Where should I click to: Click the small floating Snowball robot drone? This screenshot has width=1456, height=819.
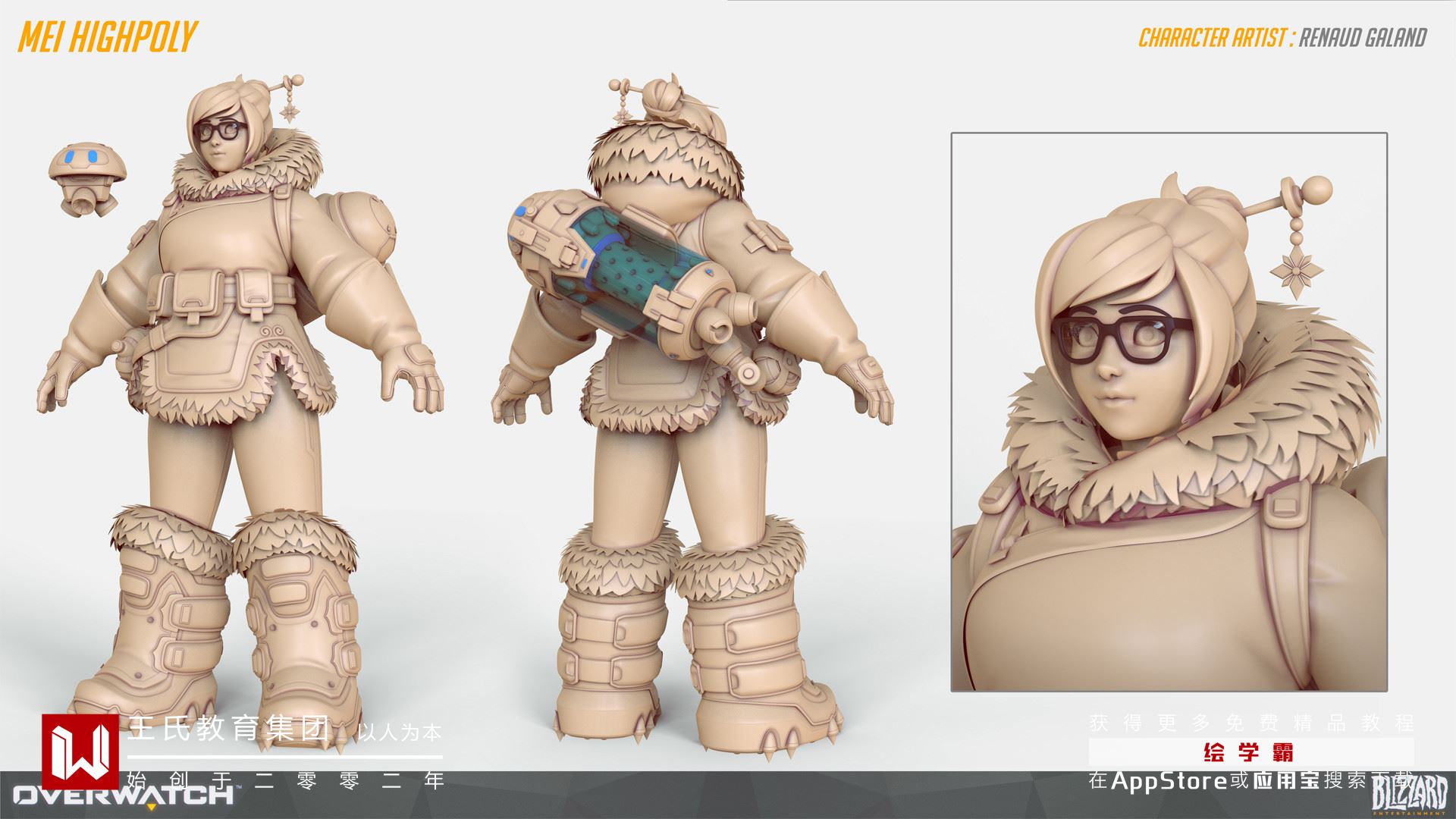pyautogui.click(x=87, y=180)
